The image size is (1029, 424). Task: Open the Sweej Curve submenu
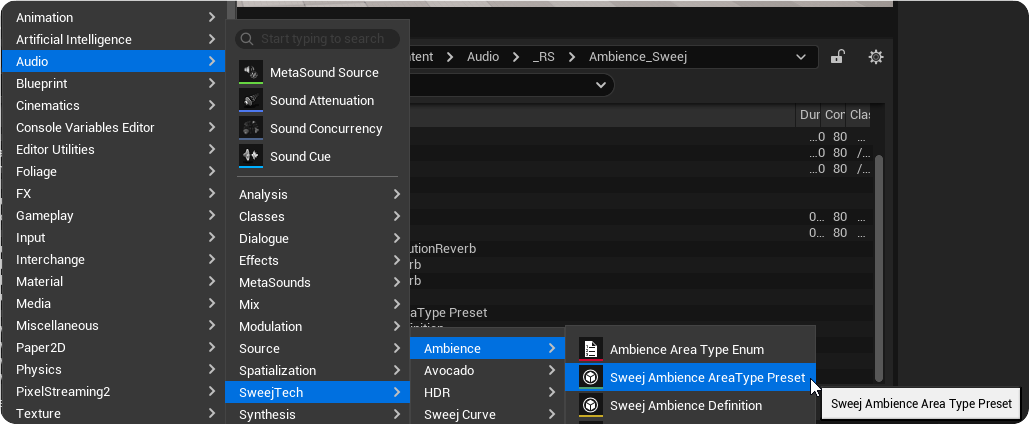point(488,415)
